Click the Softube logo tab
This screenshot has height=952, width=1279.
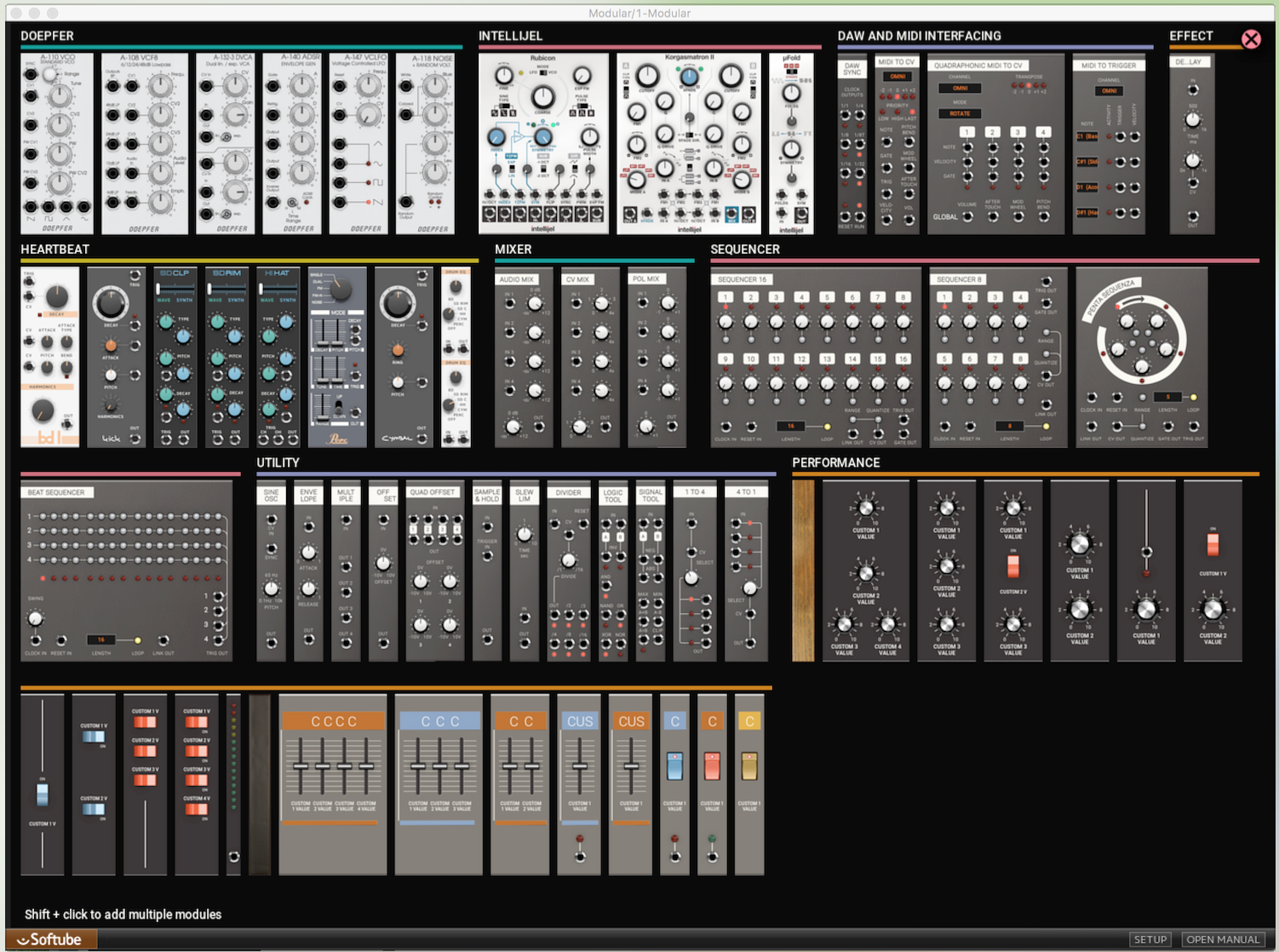click(x=51, y=939)
